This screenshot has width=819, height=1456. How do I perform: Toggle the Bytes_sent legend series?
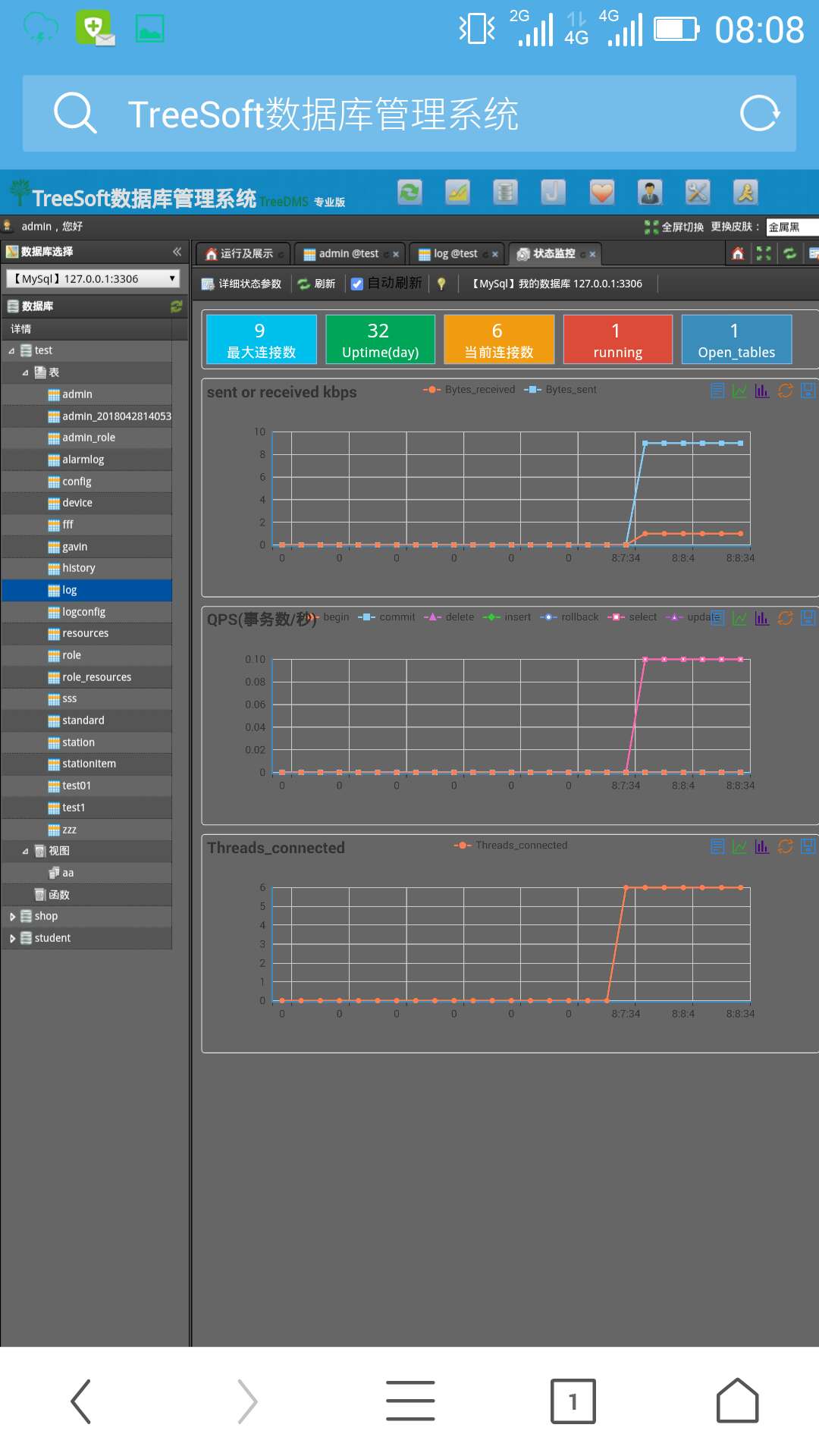pyautogui.click(x=560, y=390)
